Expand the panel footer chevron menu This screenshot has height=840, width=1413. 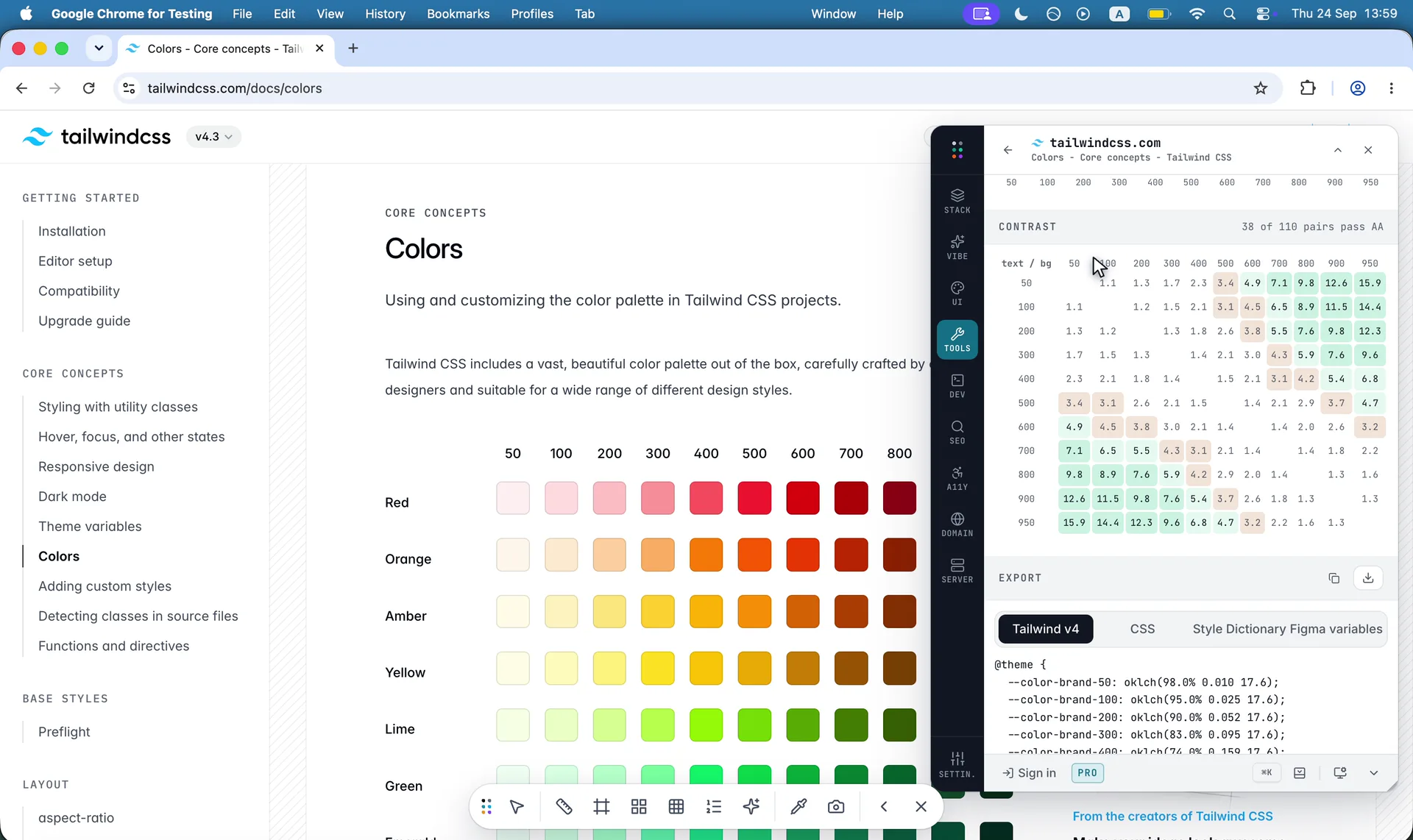(1373, 773)
